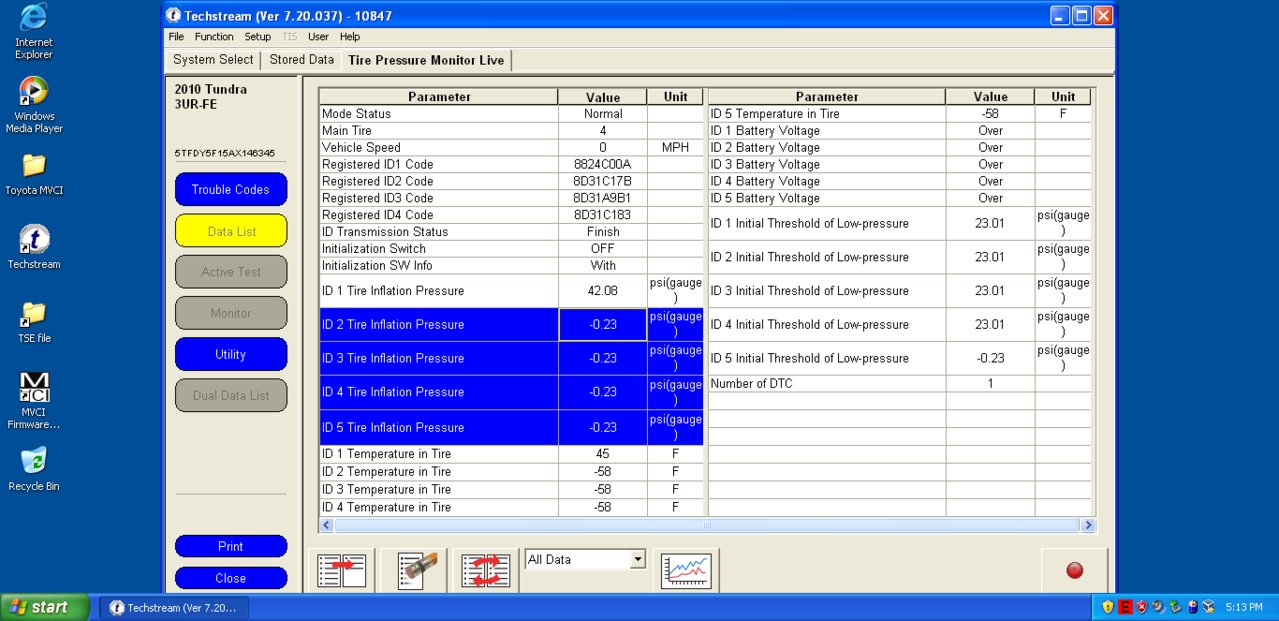Click the Initialization Switch row
This screenshot has width=1279, height=621.
511,249
